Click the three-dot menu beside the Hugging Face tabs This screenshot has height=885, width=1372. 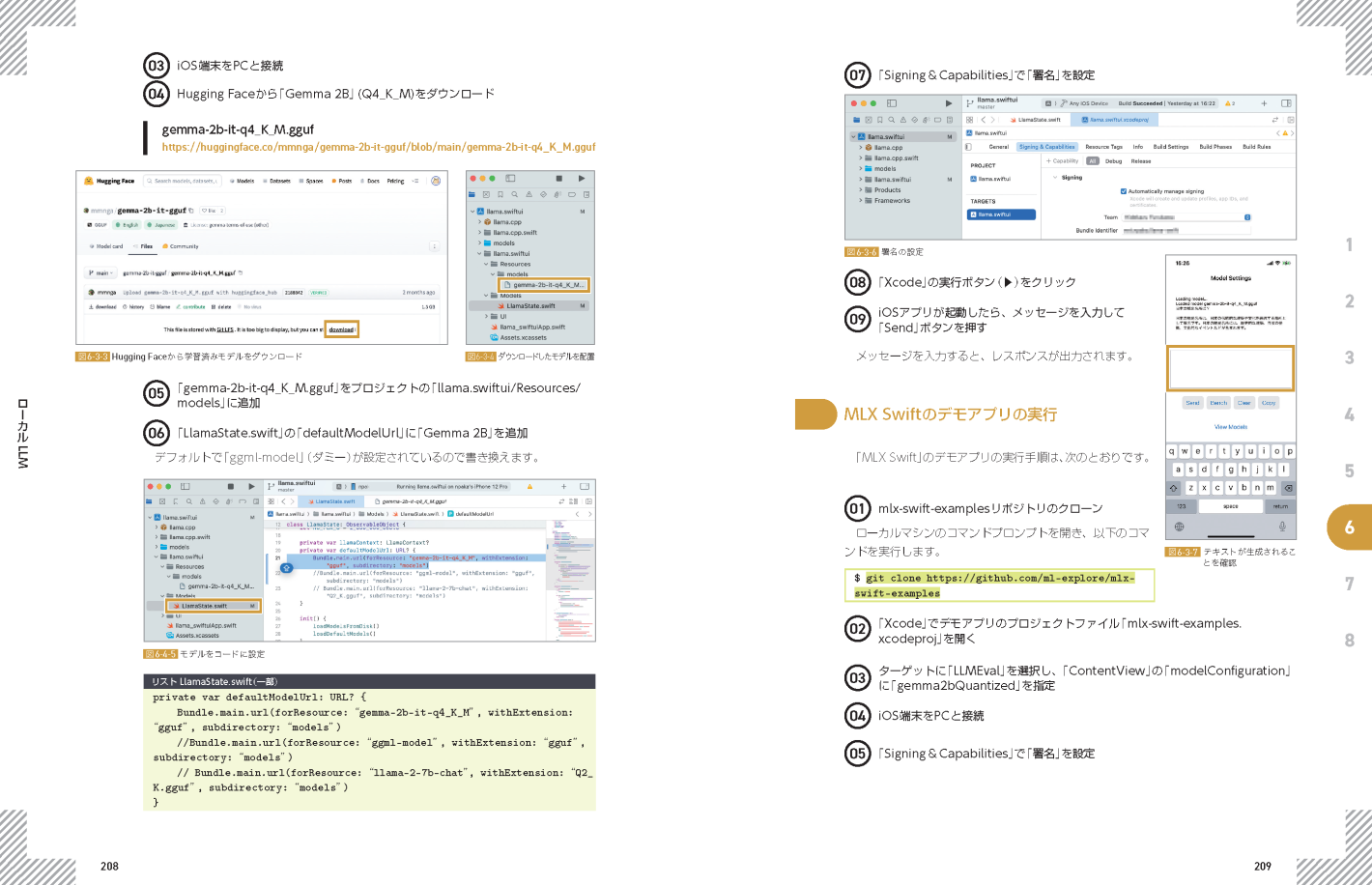434,246
